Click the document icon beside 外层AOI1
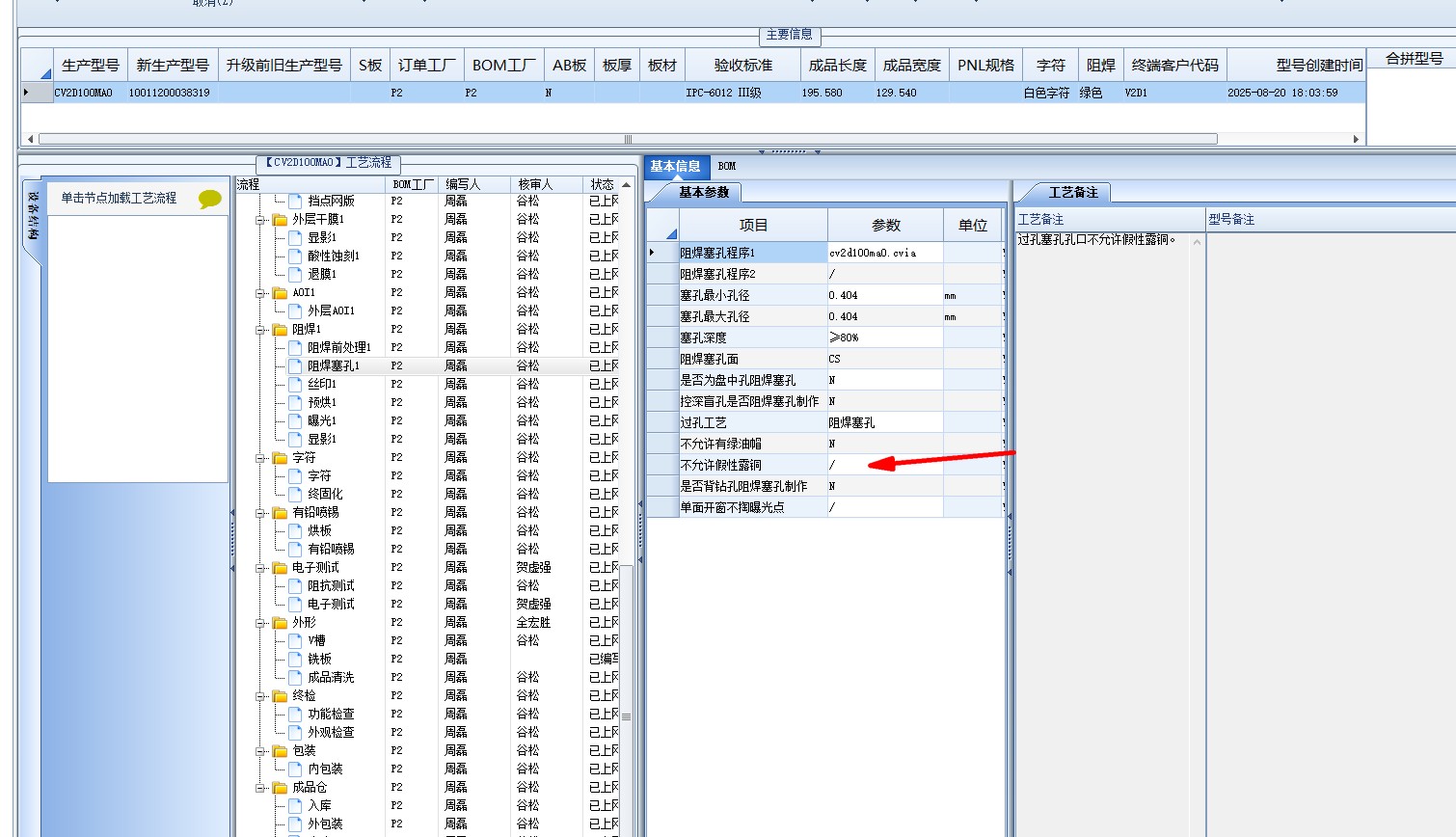 coord(296,310)
